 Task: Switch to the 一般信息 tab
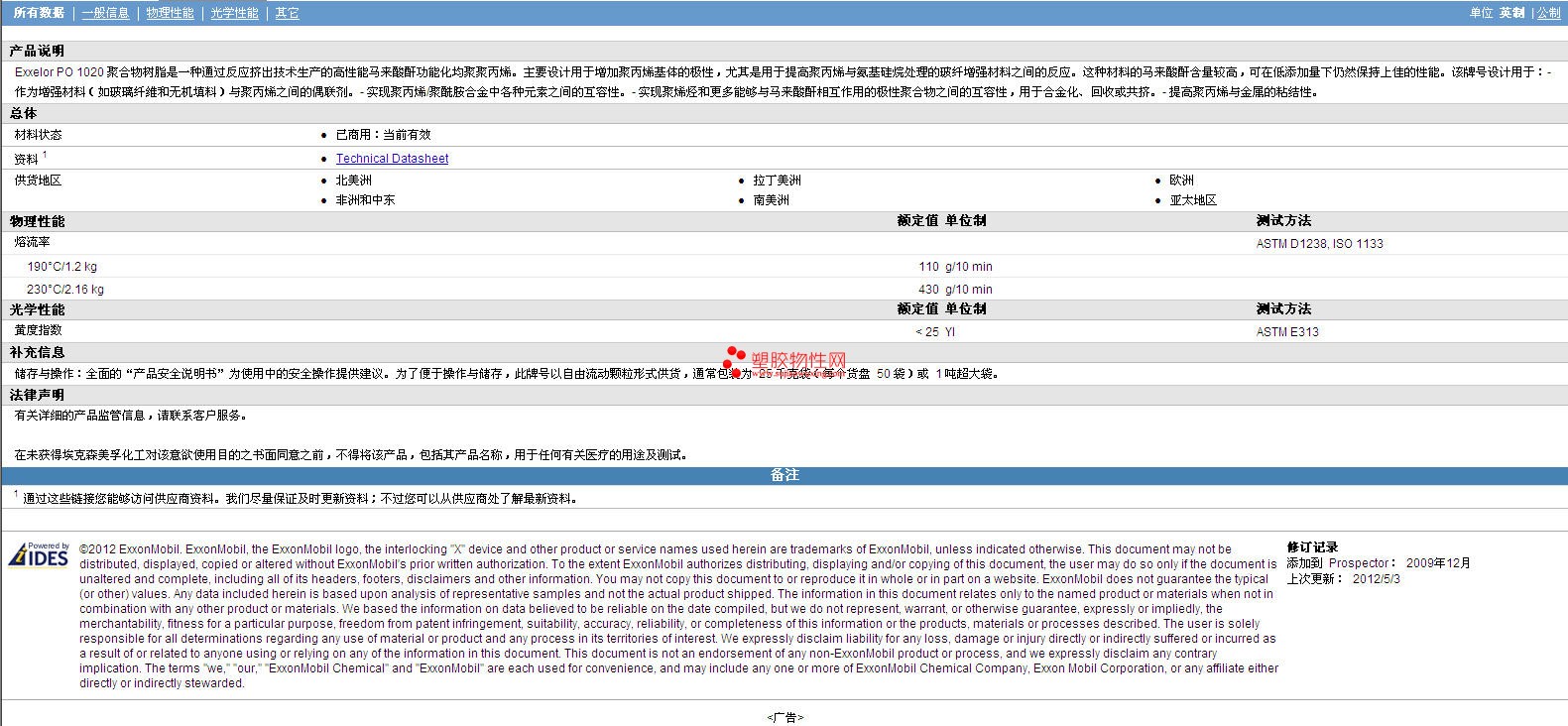pyautogui.click(x=105, y=13)
